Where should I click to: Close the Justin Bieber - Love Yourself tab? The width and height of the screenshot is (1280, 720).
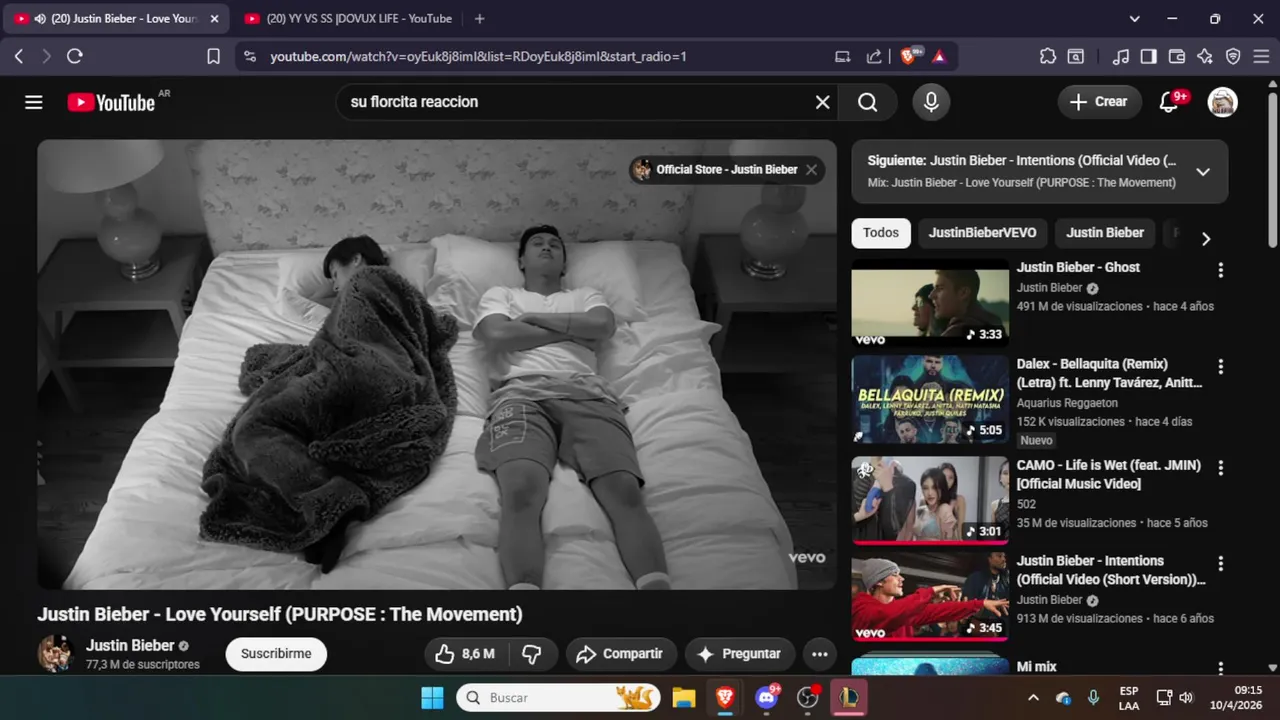(214, 18)
